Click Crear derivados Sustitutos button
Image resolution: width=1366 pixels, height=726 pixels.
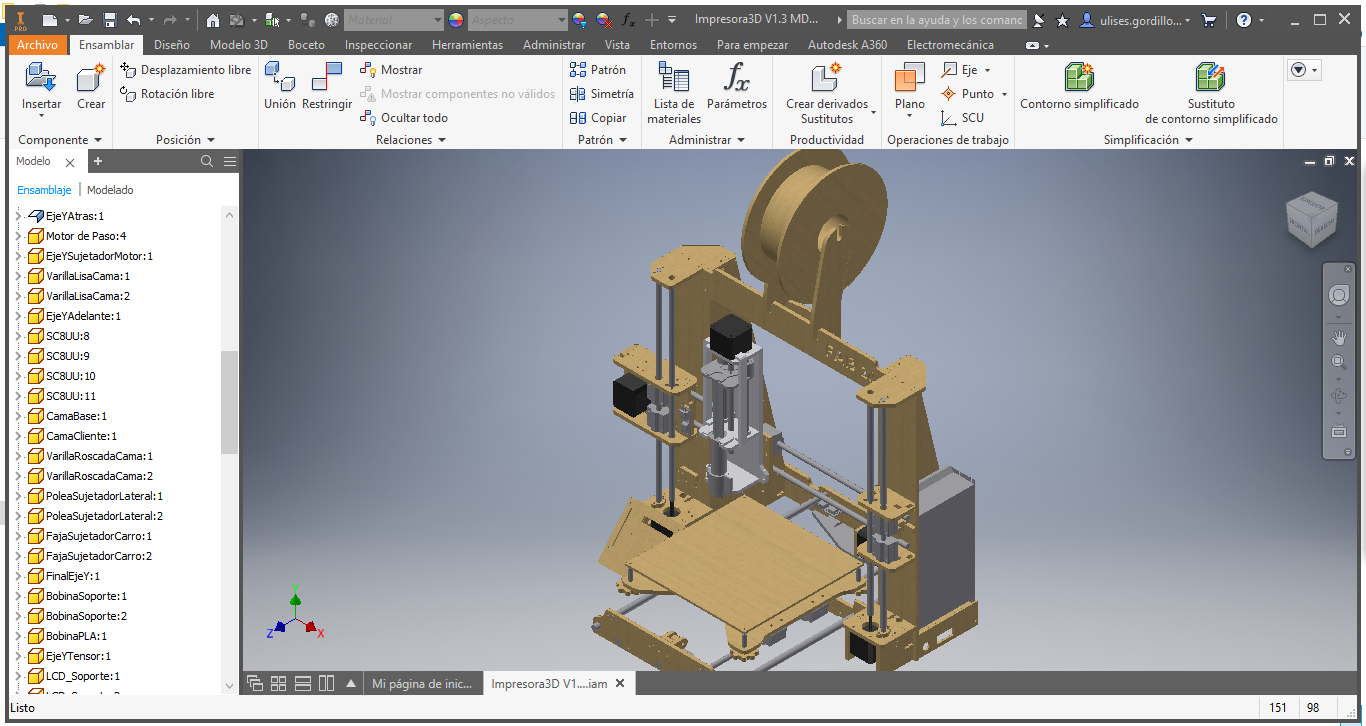tap(827, 93)
